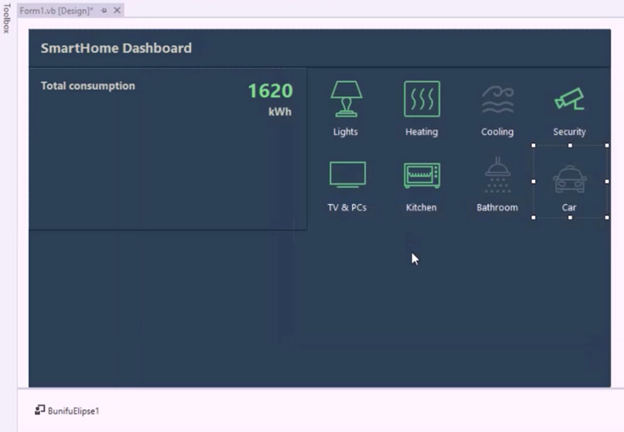This screenshot has width=624, height=432.
Task: Close the Form1.vb [Design] tab
Action: tap(117, 10)
